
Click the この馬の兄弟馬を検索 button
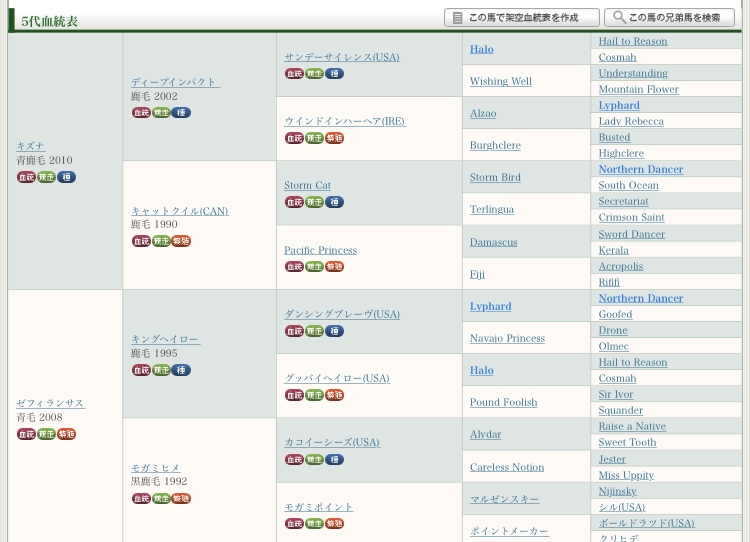point(670,18)
